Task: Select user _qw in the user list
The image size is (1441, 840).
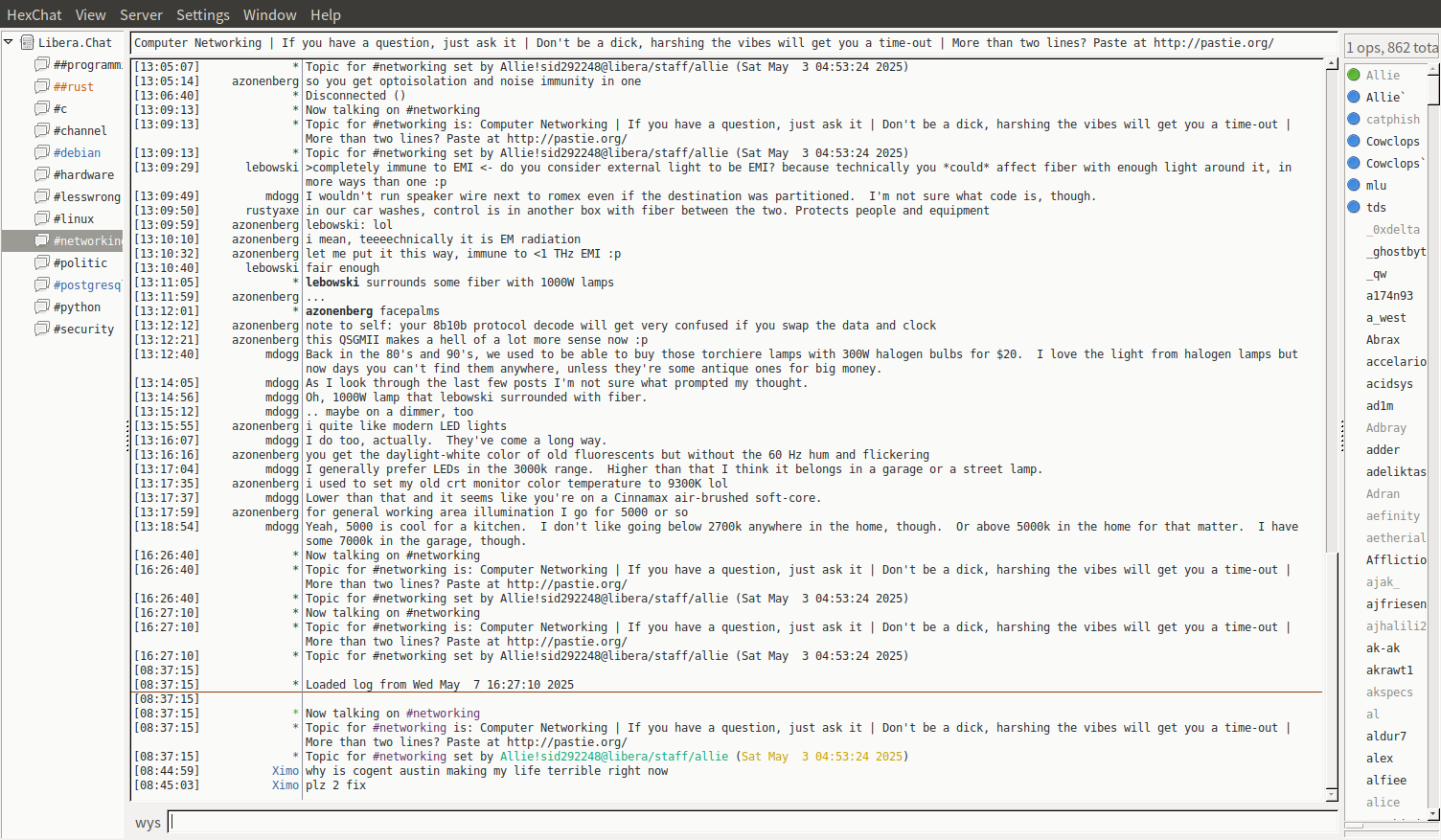Action: (x=1377, y=274)
